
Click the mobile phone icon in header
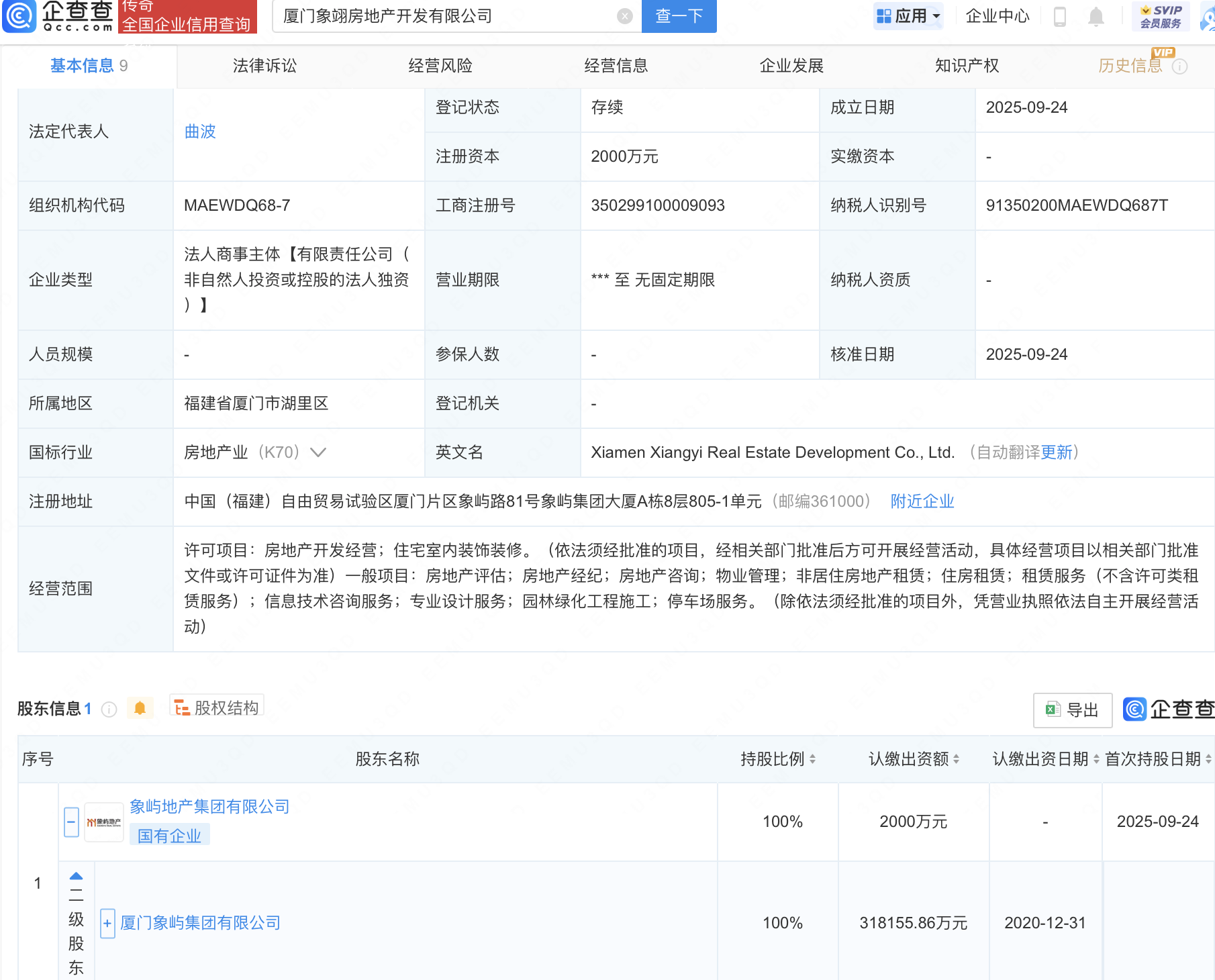(1060, 16)
